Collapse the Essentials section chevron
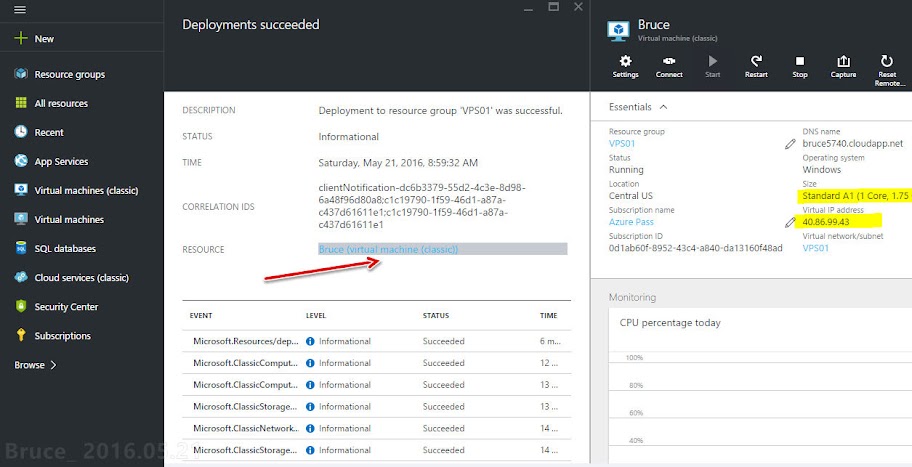This screenshot has width=912, height=467. click(664, 107)
